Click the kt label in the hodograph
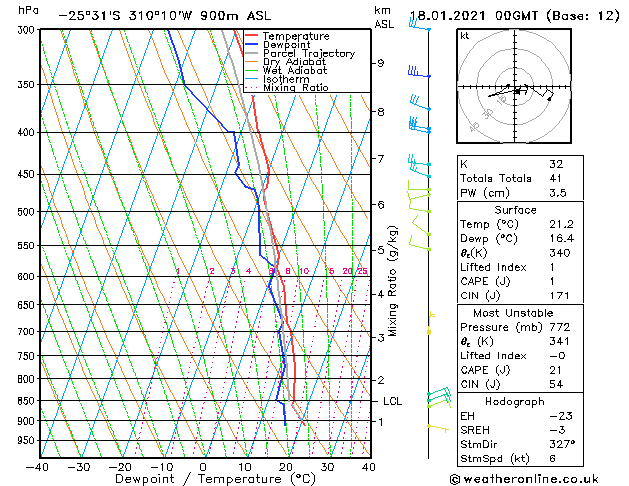Viewport: 629px width, 486px height. click(465, 36)
